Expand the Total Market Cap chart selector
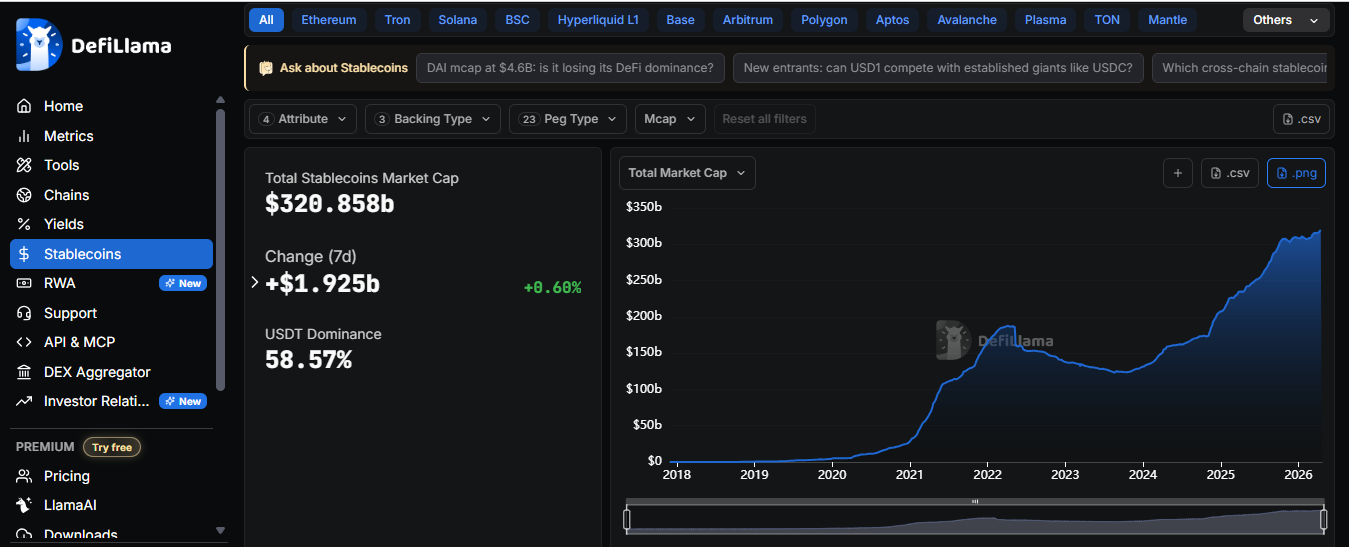This screenshot has width=1349, height=547. (687, 173)
